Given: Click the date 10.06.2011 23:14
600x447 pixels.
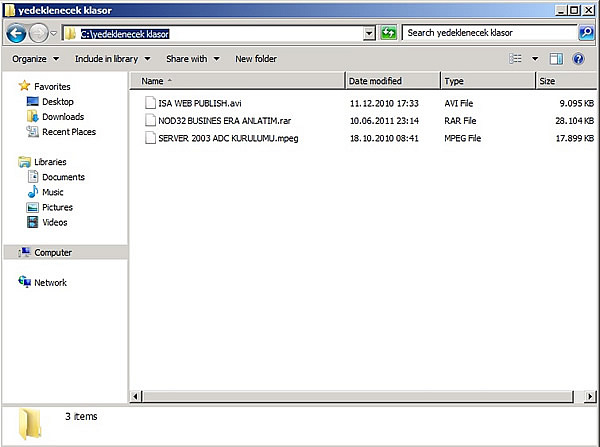Looking at the screenshot, I should click(x=384, y=121).
